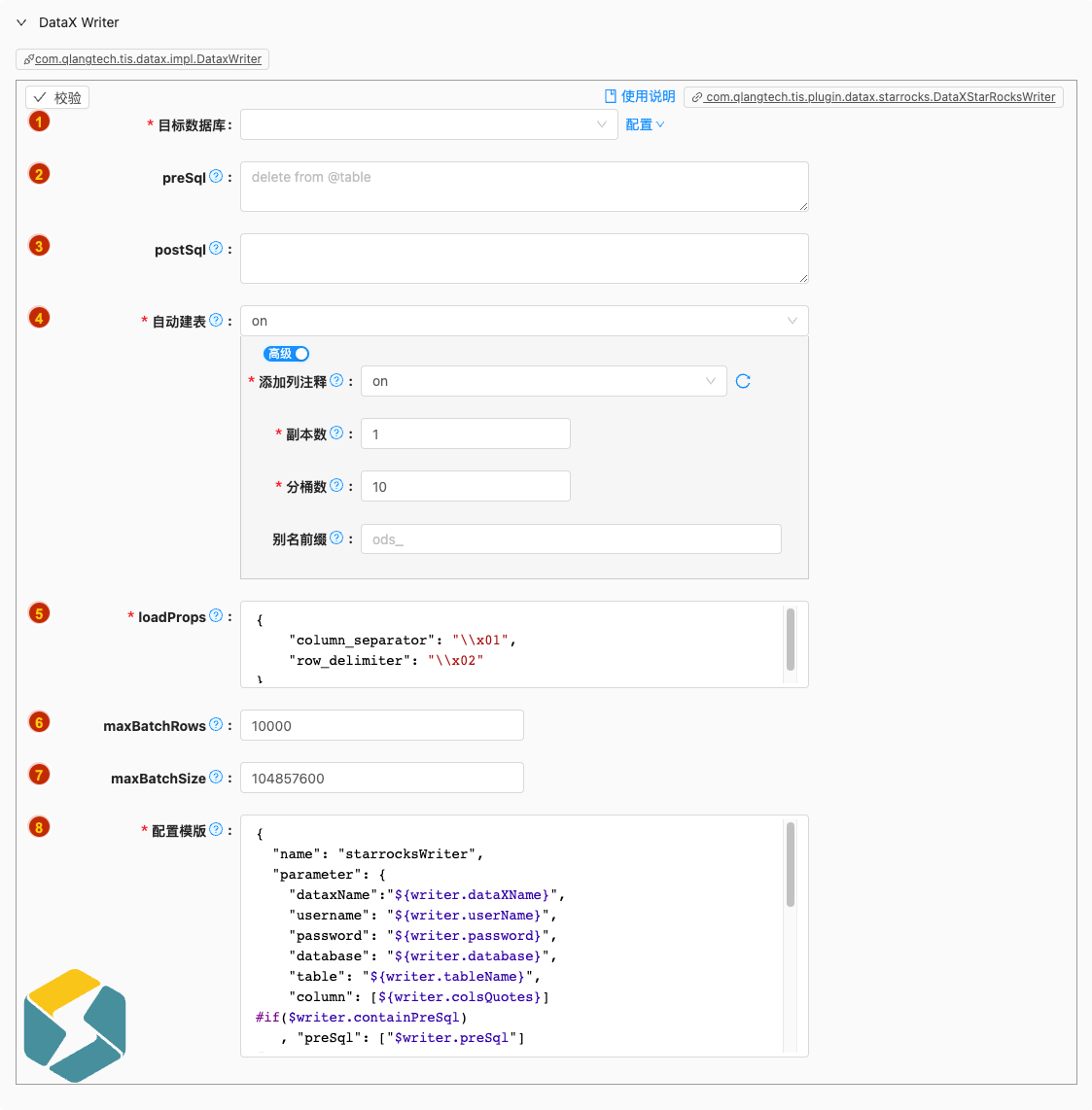Click the help icon beside postSql
1092x1110 pixels.
(216, 249)
